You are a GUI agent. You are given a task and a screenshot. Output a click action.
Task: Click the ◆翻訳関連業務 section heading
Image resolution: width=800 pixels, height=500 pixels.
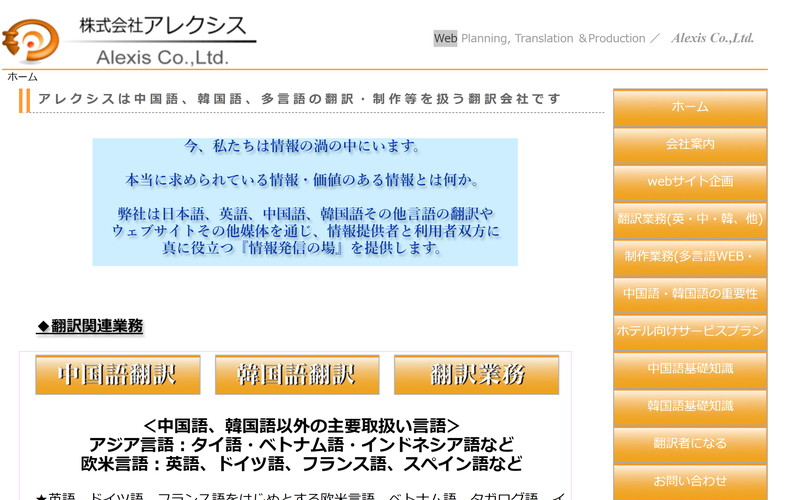click(x=90, y=326)
